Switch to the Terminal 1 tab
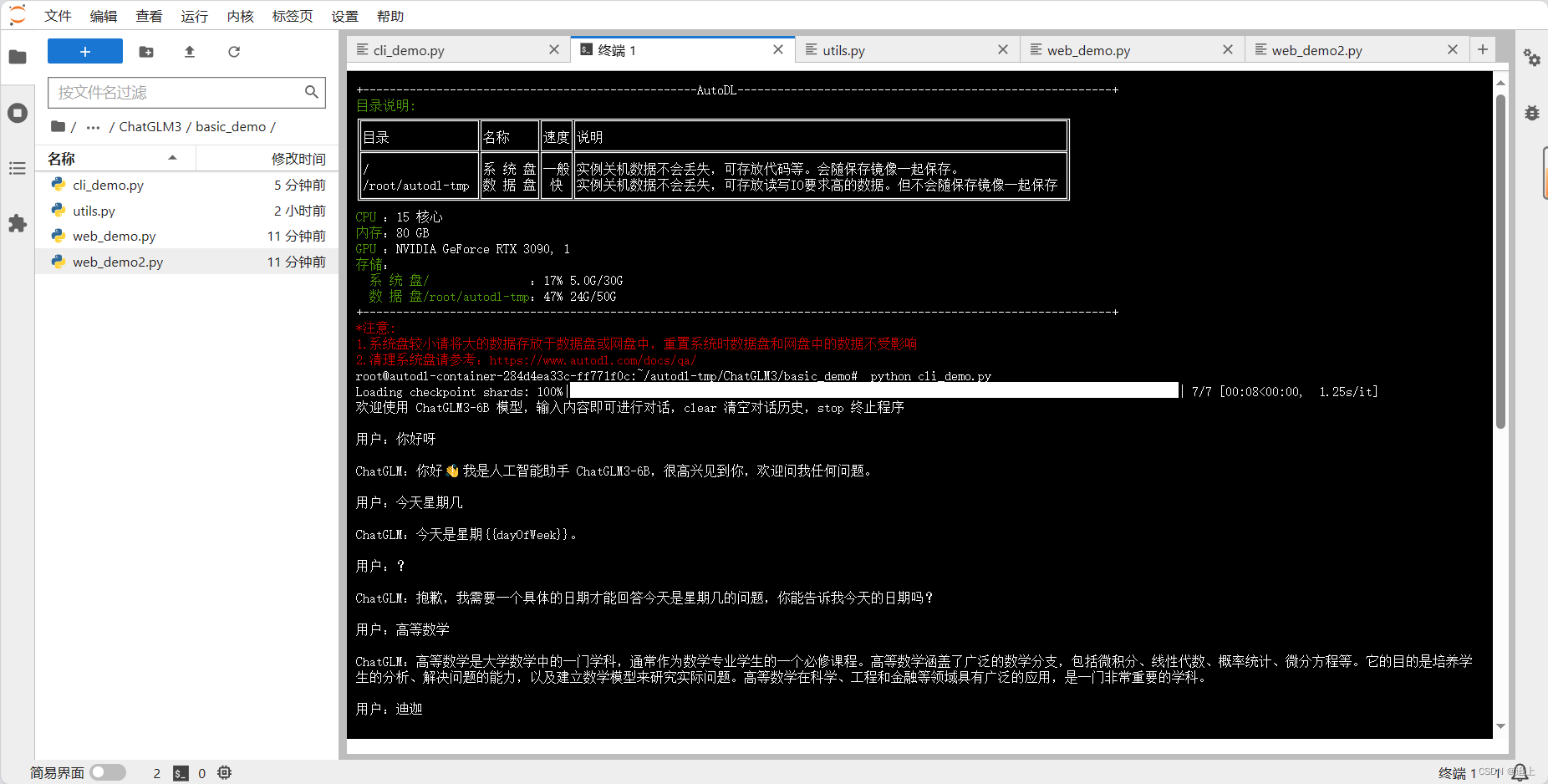The image size is (1548, 784). tap(682, 50)
